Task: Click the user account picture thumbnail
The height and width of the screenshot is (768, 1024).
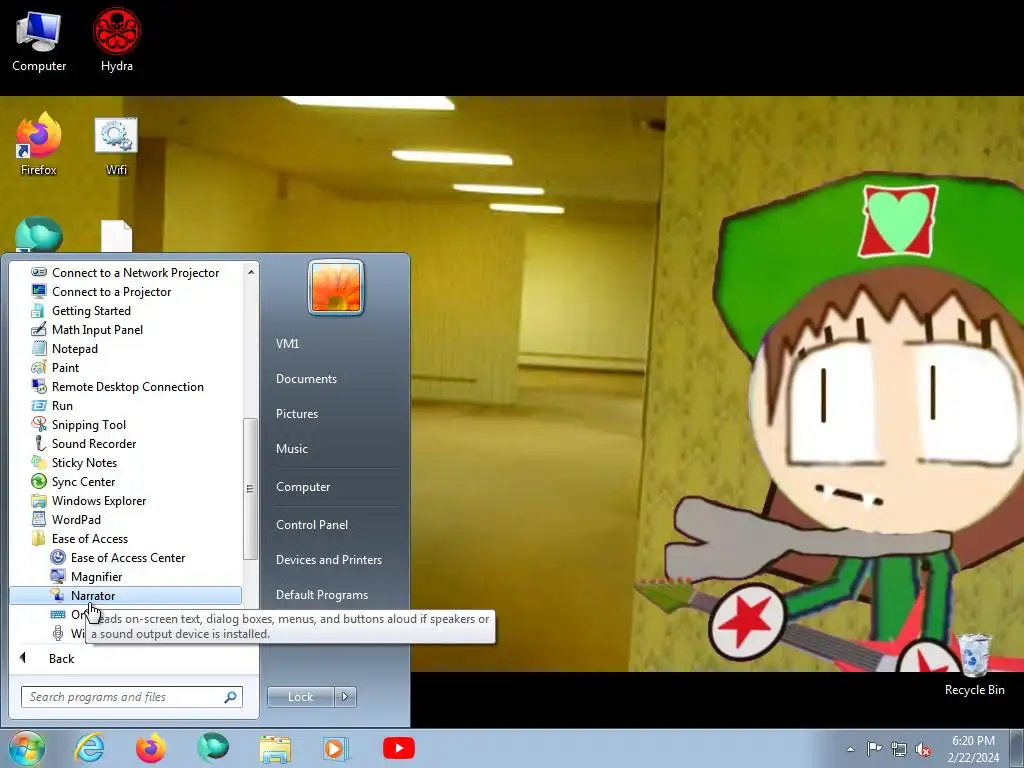Action: [336, 287]
